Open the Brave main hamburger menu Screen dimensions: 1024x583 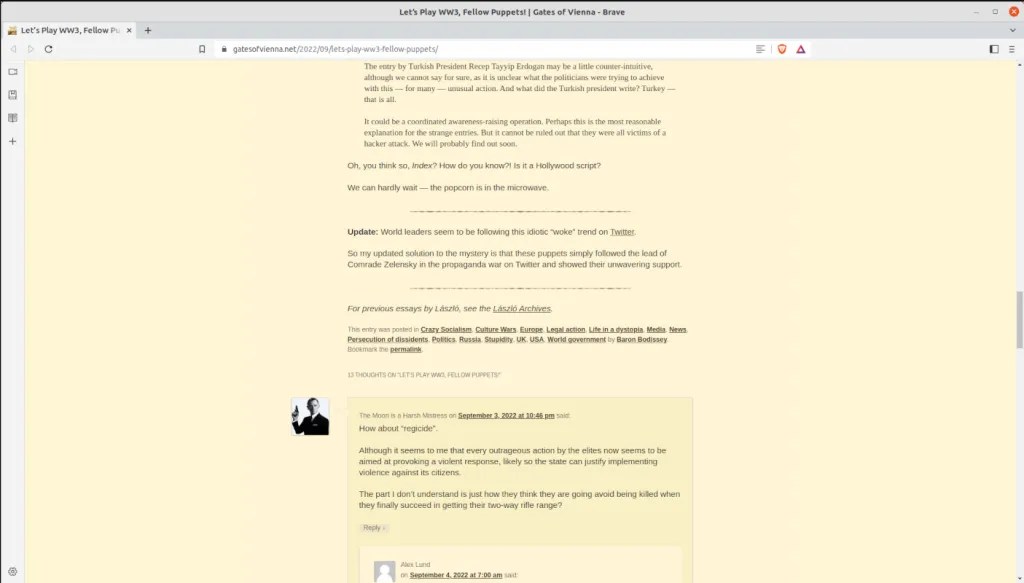1012,49
